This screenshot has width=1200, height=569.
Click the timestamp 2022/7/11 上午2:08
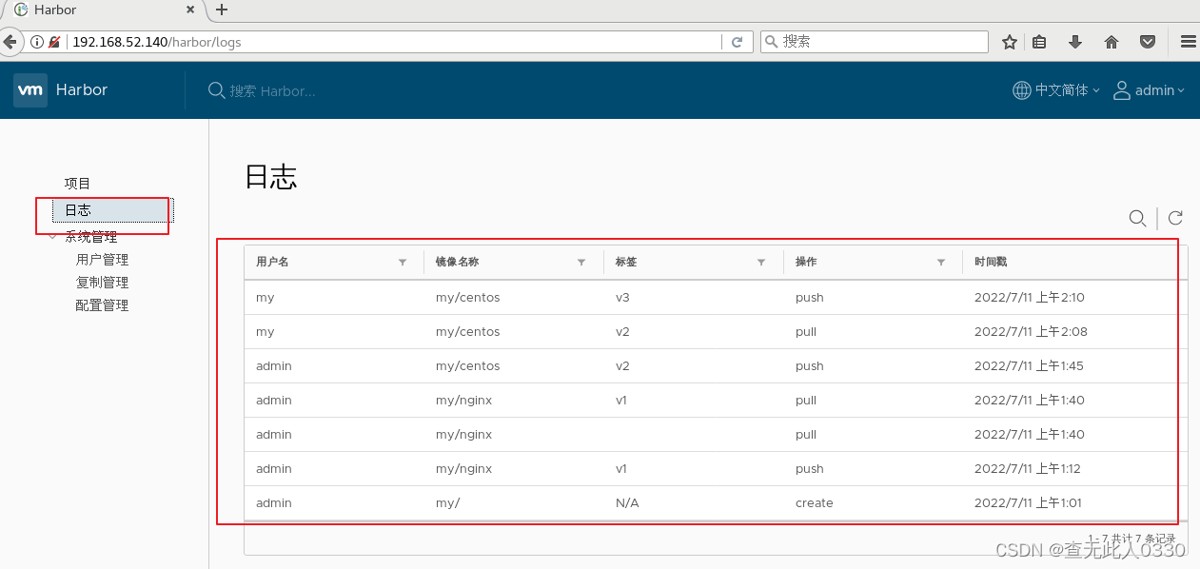1030,332
